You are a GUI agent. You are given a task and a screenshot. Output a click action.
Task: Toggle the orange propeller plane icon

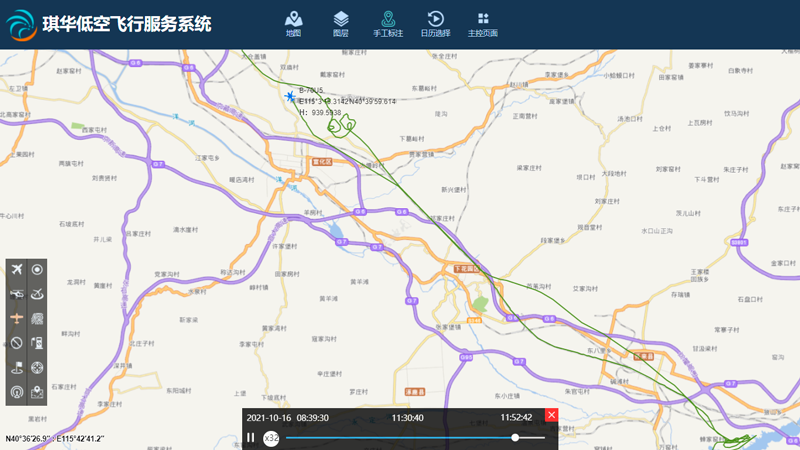(x=16, y=318)
